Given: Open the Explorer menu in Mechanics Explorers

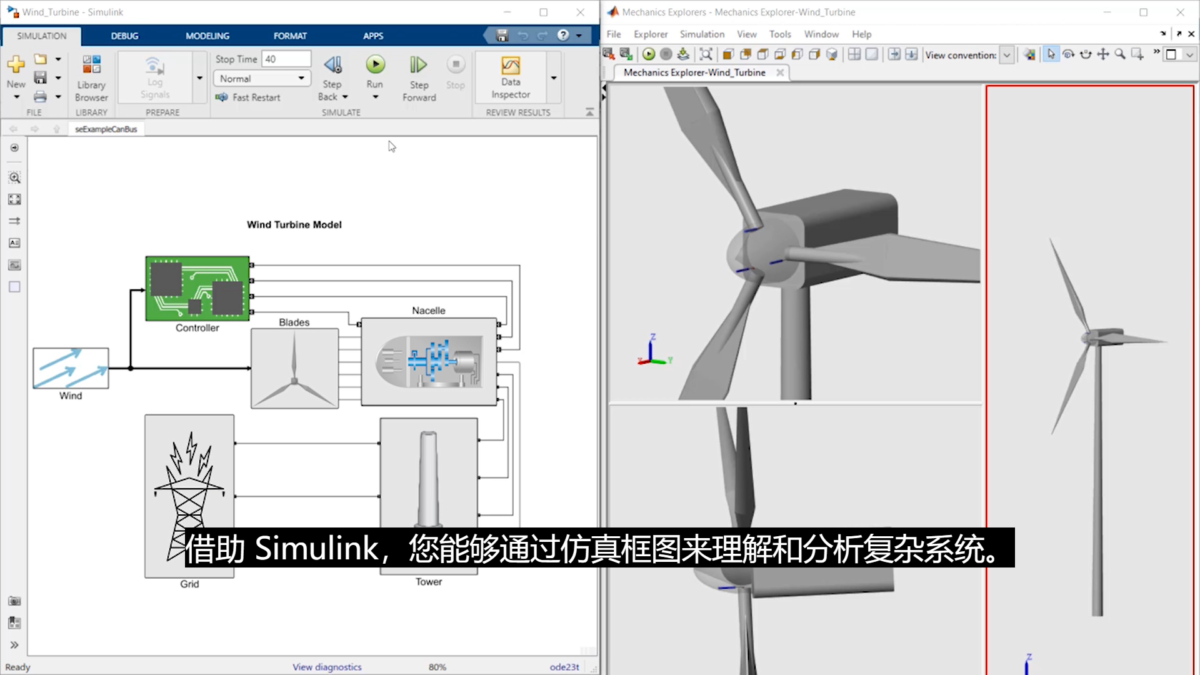Looking at the screenshot, I should pos(650,34).
